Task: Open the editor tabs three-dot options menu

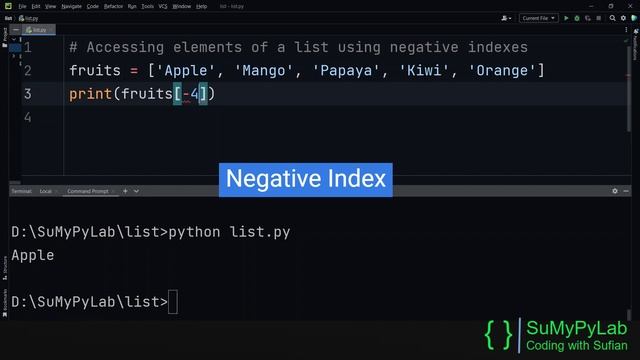Action: coord(626,30)
